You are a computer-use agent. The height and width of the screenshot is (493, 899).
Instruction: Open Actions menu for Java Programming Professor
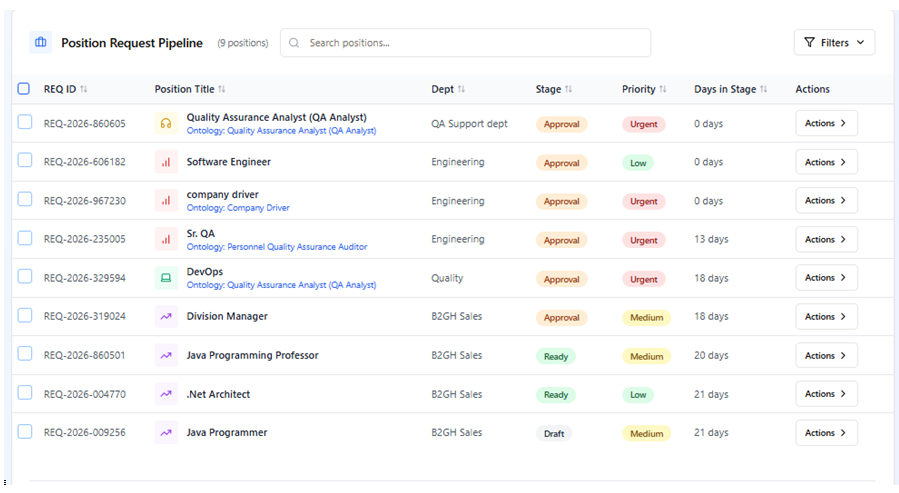[x=826, y=356]
